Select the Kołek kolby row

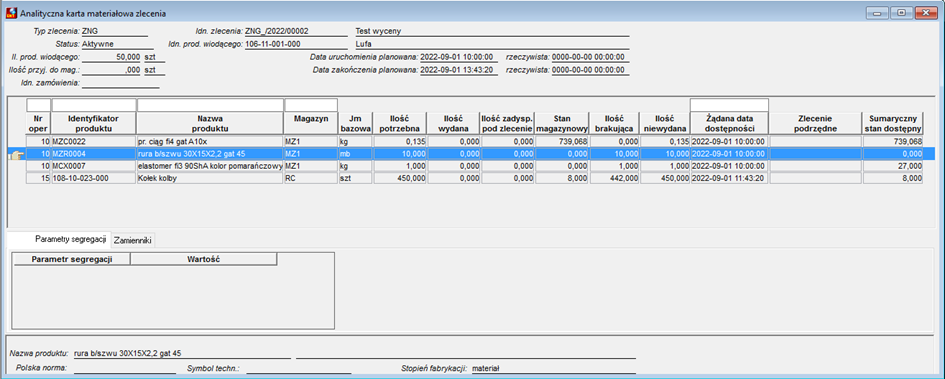[x=474, y=178]
